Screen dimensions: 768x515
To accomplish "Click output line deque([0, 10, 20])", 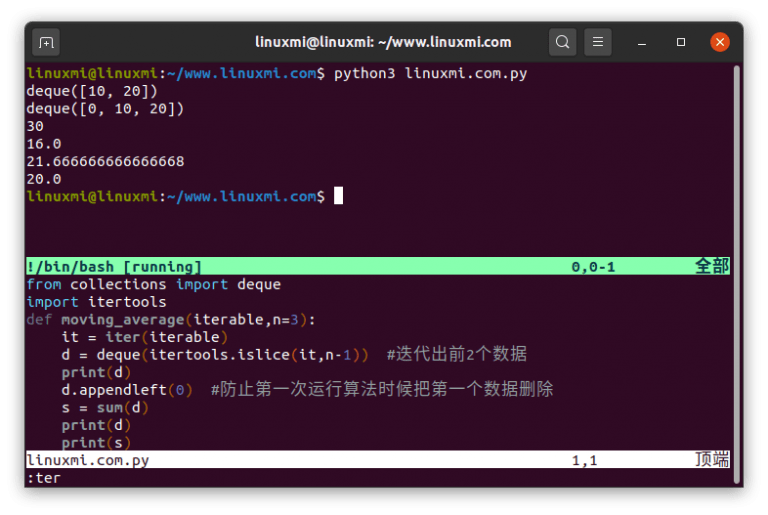I will pos(105,109).
